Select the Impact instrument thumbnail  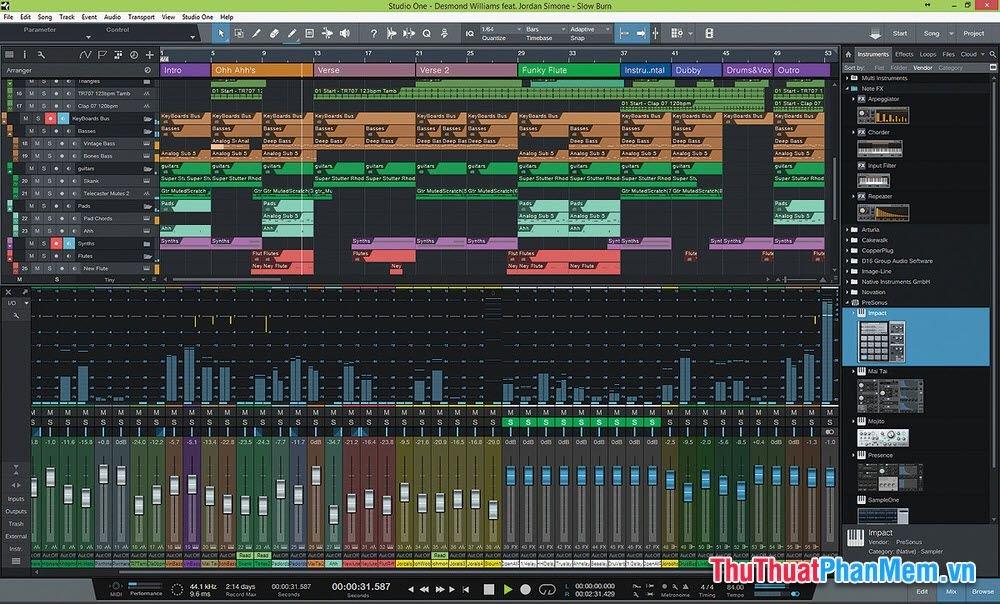pyautogui.click(x=882, y=341)
